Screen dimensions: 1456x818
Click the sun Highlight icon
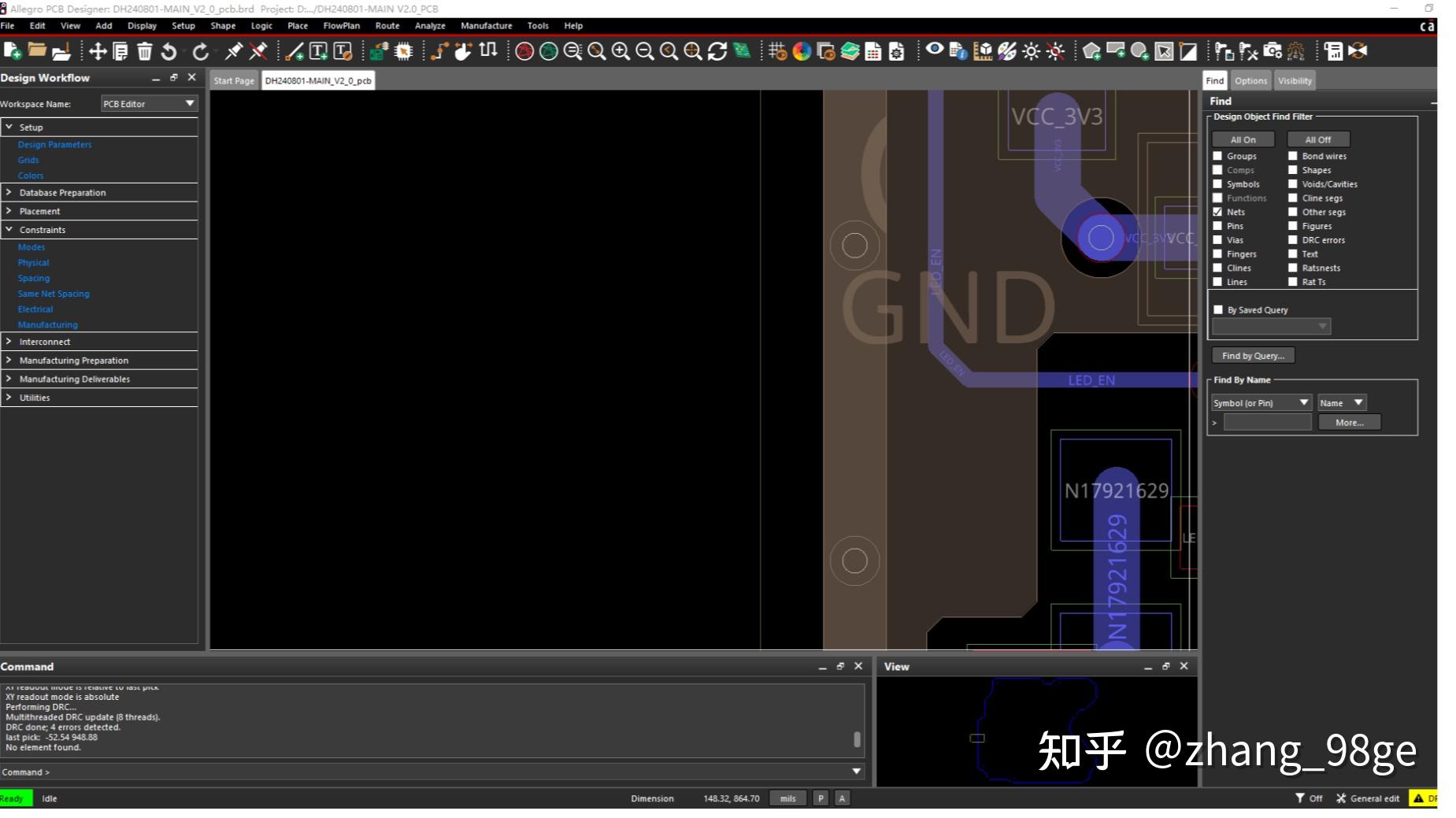pyautogui.click(x=1031, y=51)
